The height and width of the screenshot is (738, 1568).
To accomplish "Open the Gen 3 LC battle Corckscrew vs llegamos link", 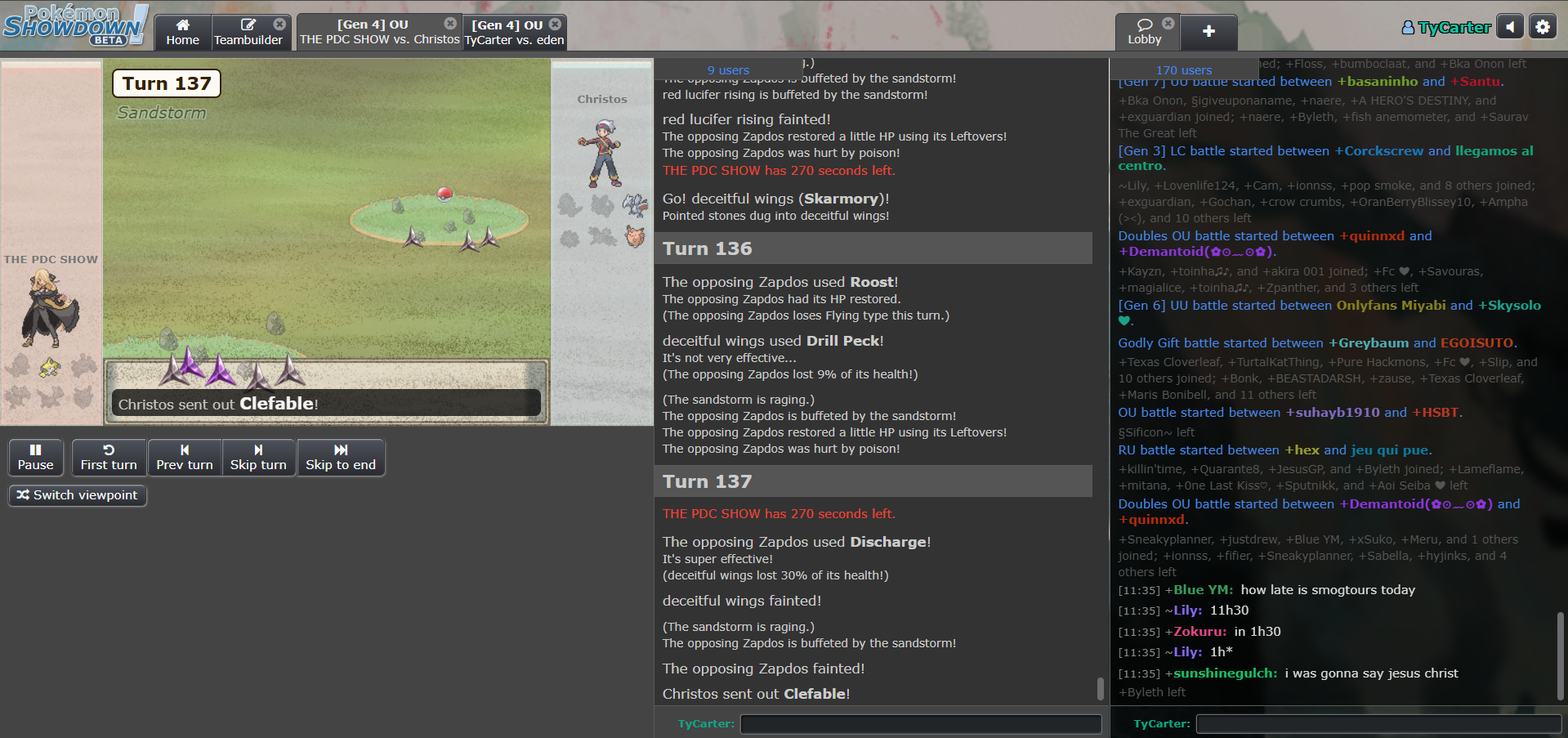I will pyautogui.click(x=1325, y=158).
